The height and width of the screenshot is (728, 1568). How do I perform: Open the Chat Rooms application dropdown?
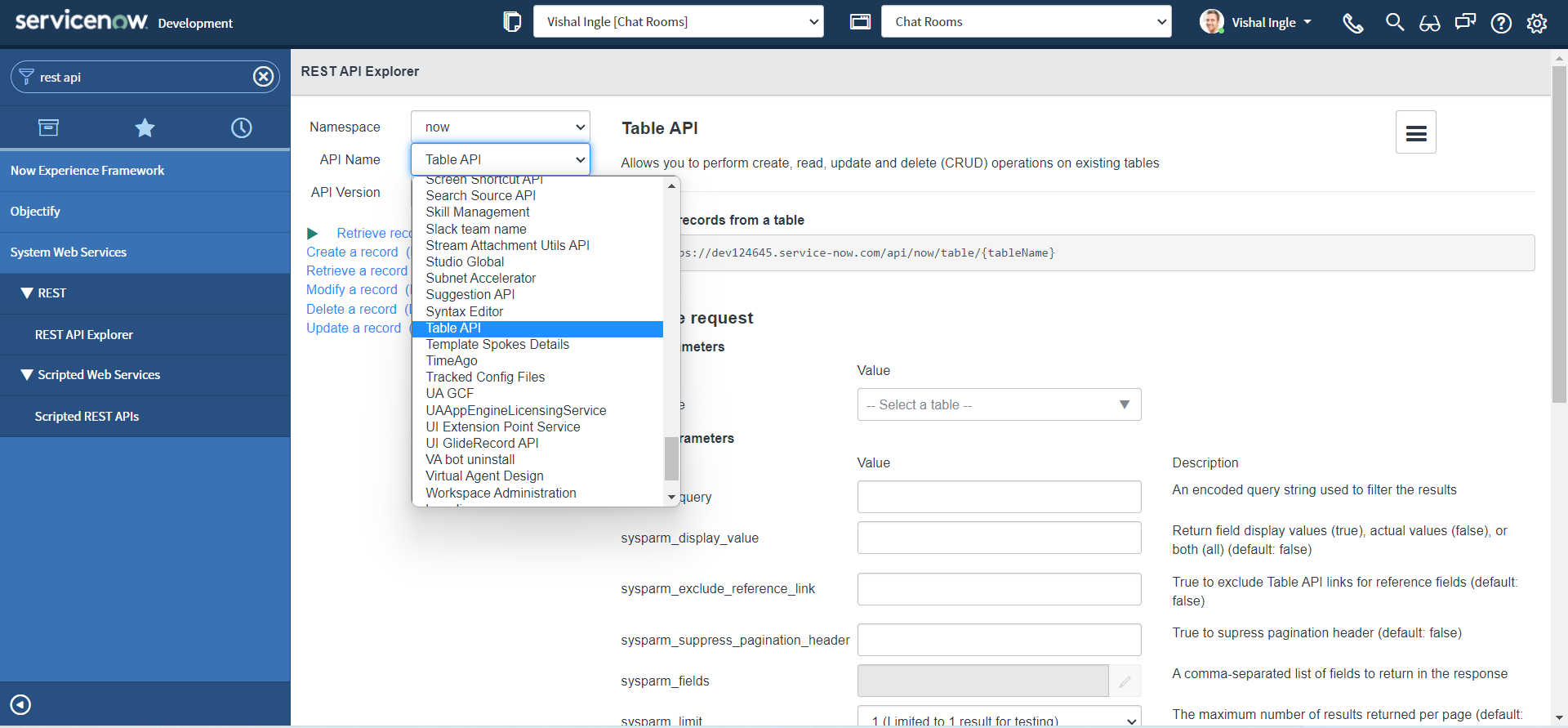click(1026, 21)
